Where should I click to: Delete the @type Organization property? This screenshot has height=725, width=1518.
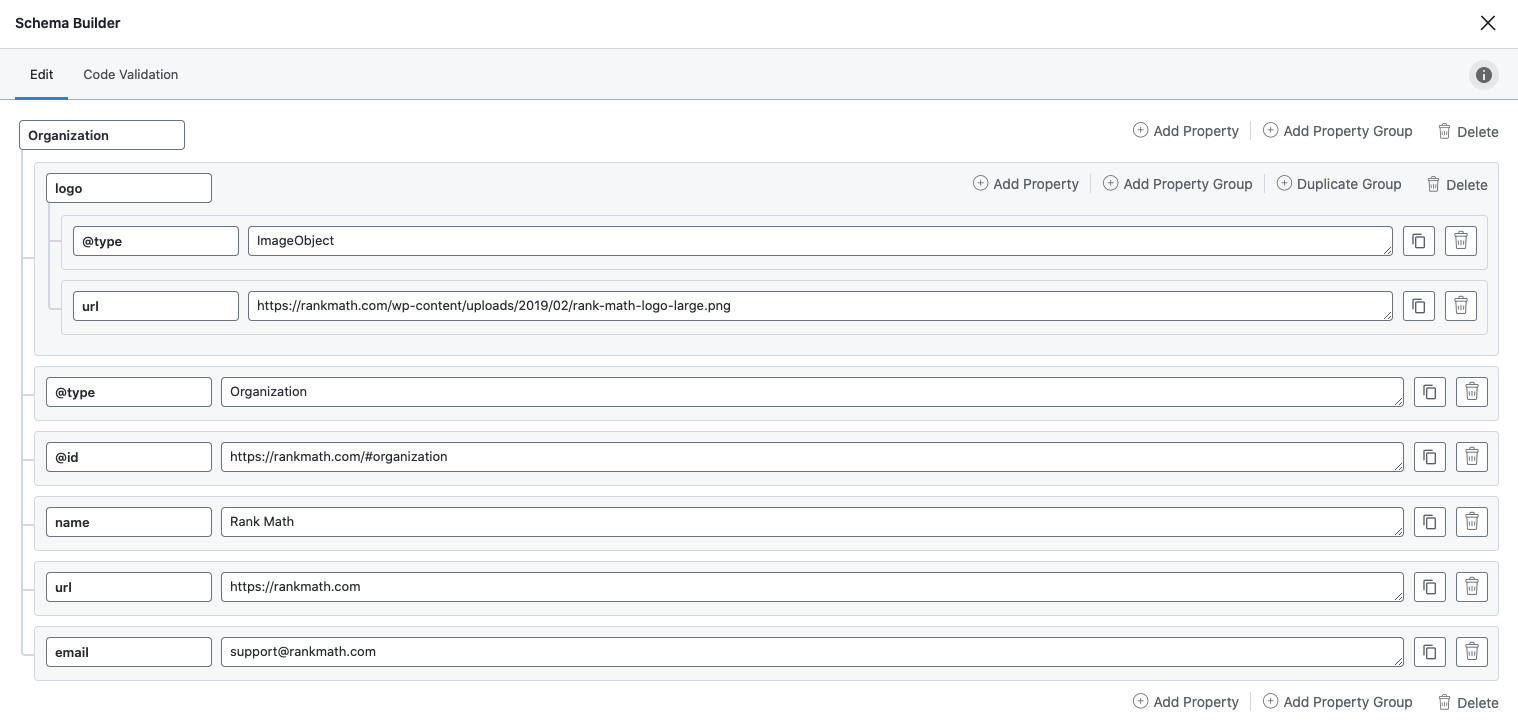pos(1472,392)
